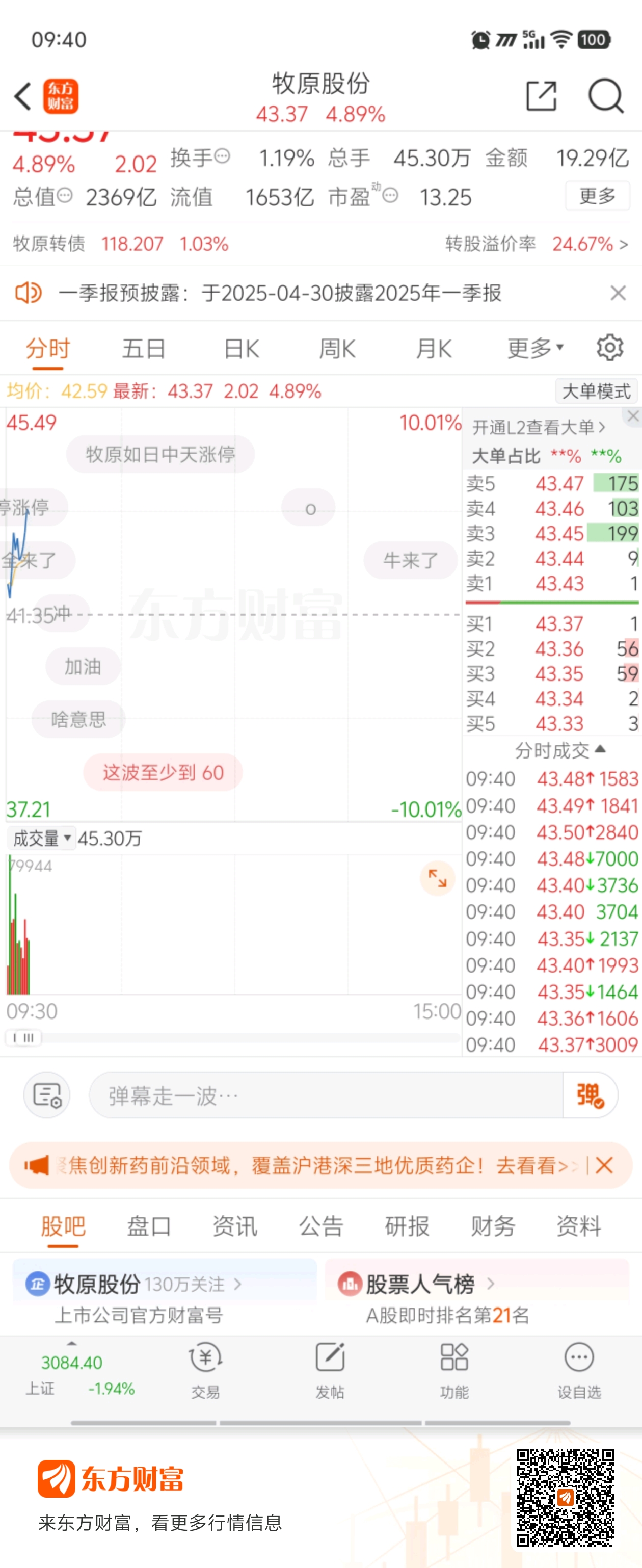The image size is (642, 1568).
Task: Expand the 上证 index bar arrow
Action: click(72, 1342)
